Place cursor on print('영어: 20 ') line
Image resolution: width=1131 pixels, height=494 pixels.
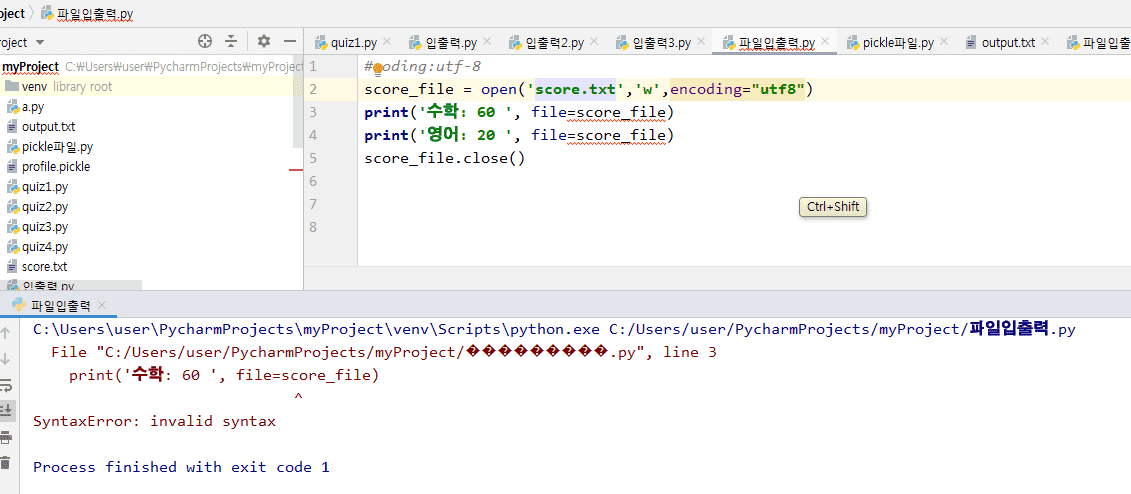tap(519, 136)
